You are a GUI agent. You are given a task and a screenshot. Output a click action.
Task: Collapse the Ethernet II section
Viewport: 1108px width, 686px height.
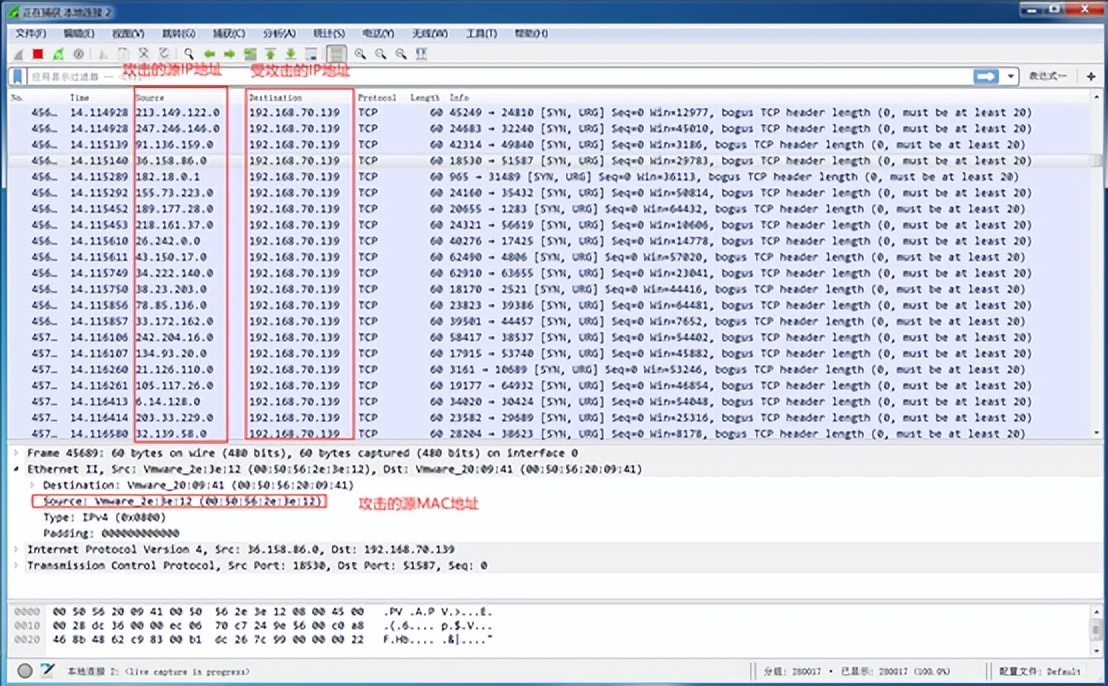(15, 469)
